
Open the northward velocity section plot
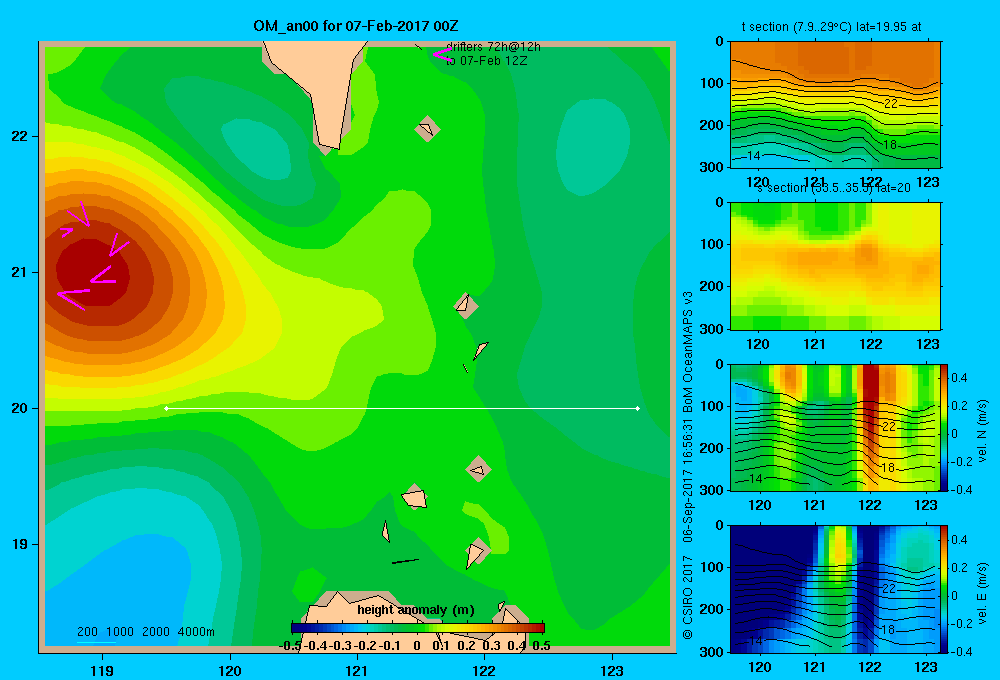pos(835,427)
